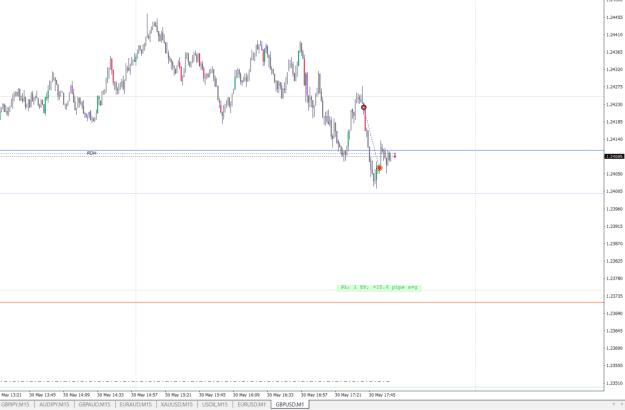Click the active GBPUSD,M1 chart tab
This screenshot has height=410, width=625.
(x=290, y=404)
